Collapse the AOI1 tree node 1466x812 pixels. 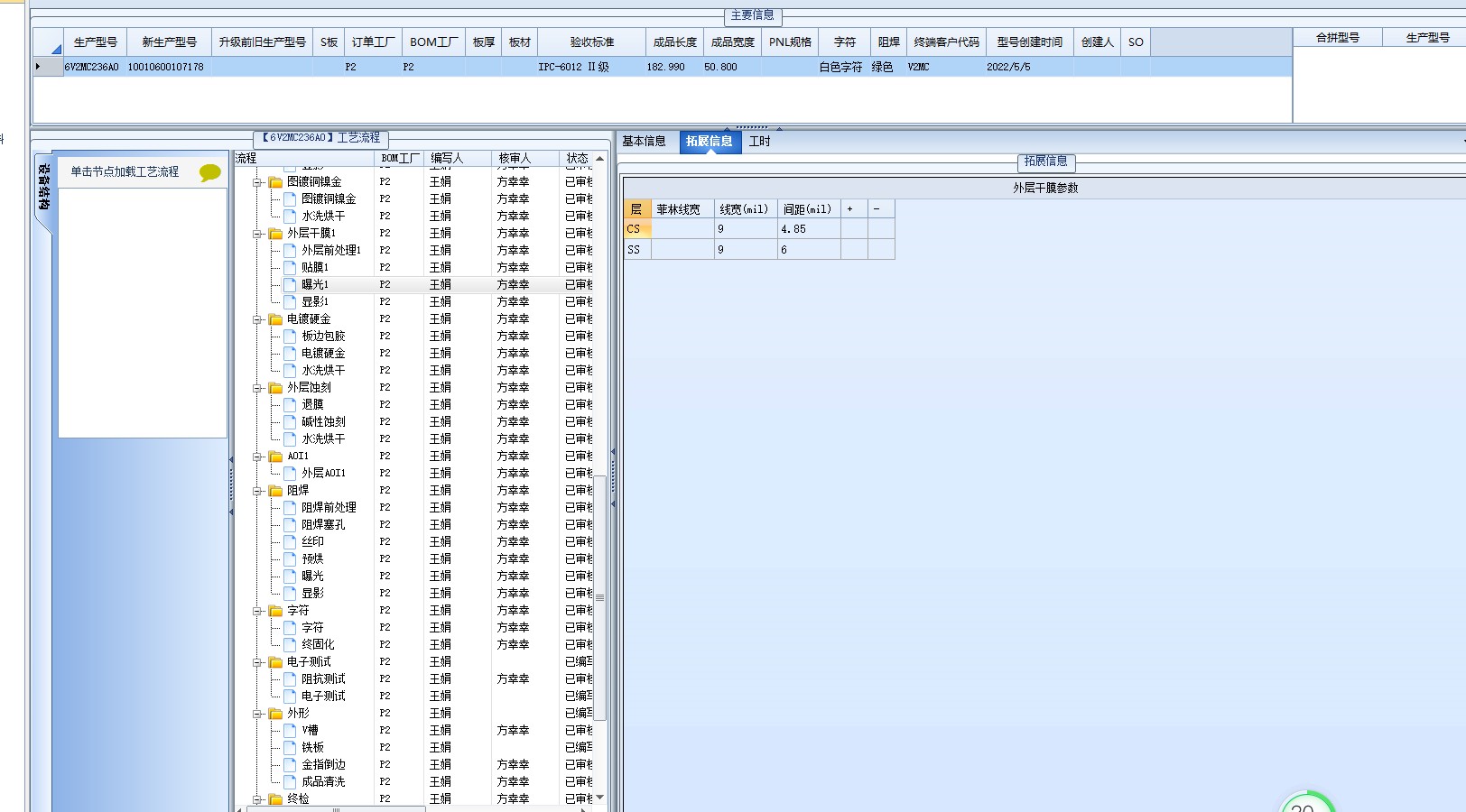[x=257, y=457]
